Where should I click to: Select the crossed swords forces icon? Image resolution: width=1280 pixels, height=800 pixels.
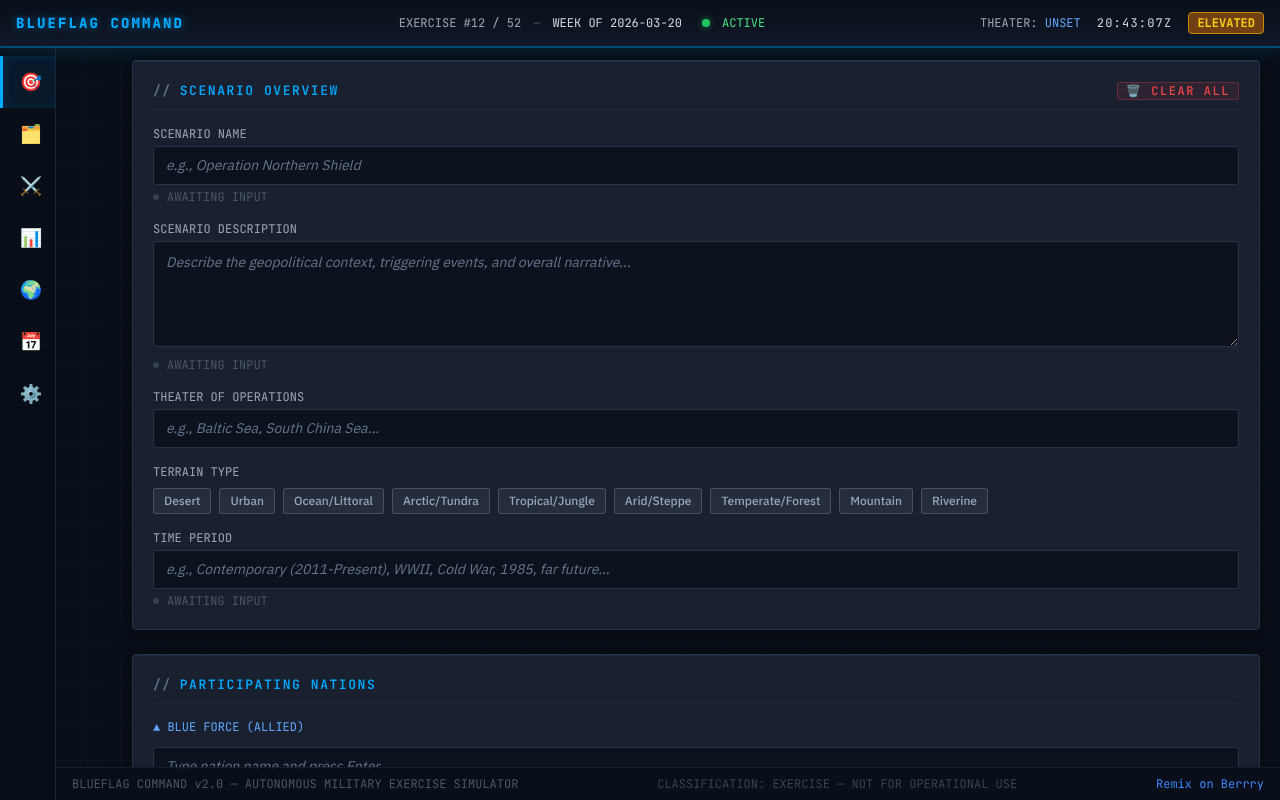[30, 185]
